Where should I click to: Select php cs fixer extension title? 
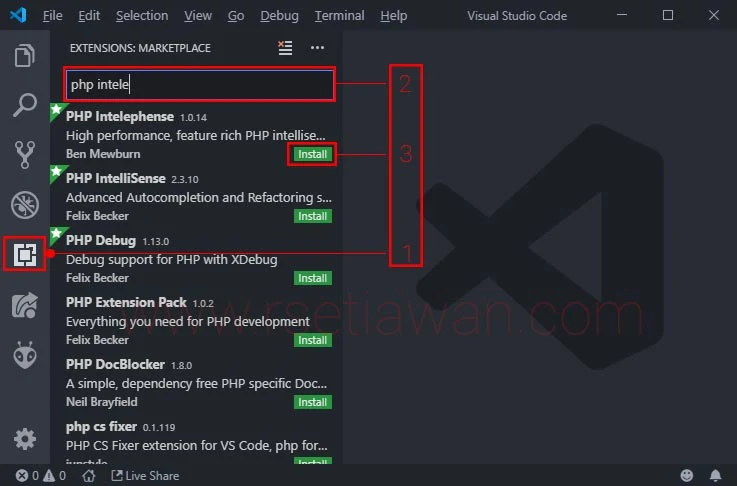pyautogui.click(x=101, y=426)
